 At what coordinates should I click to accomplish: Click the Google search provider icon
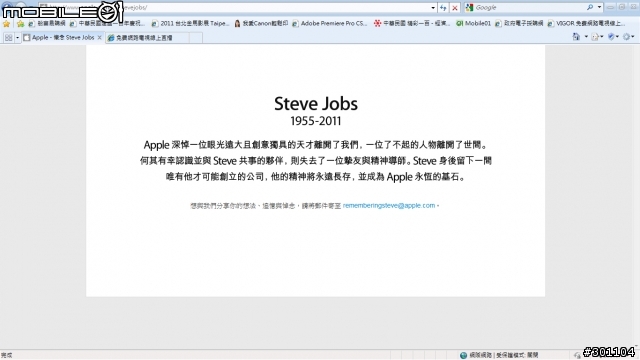click(469, 7)
